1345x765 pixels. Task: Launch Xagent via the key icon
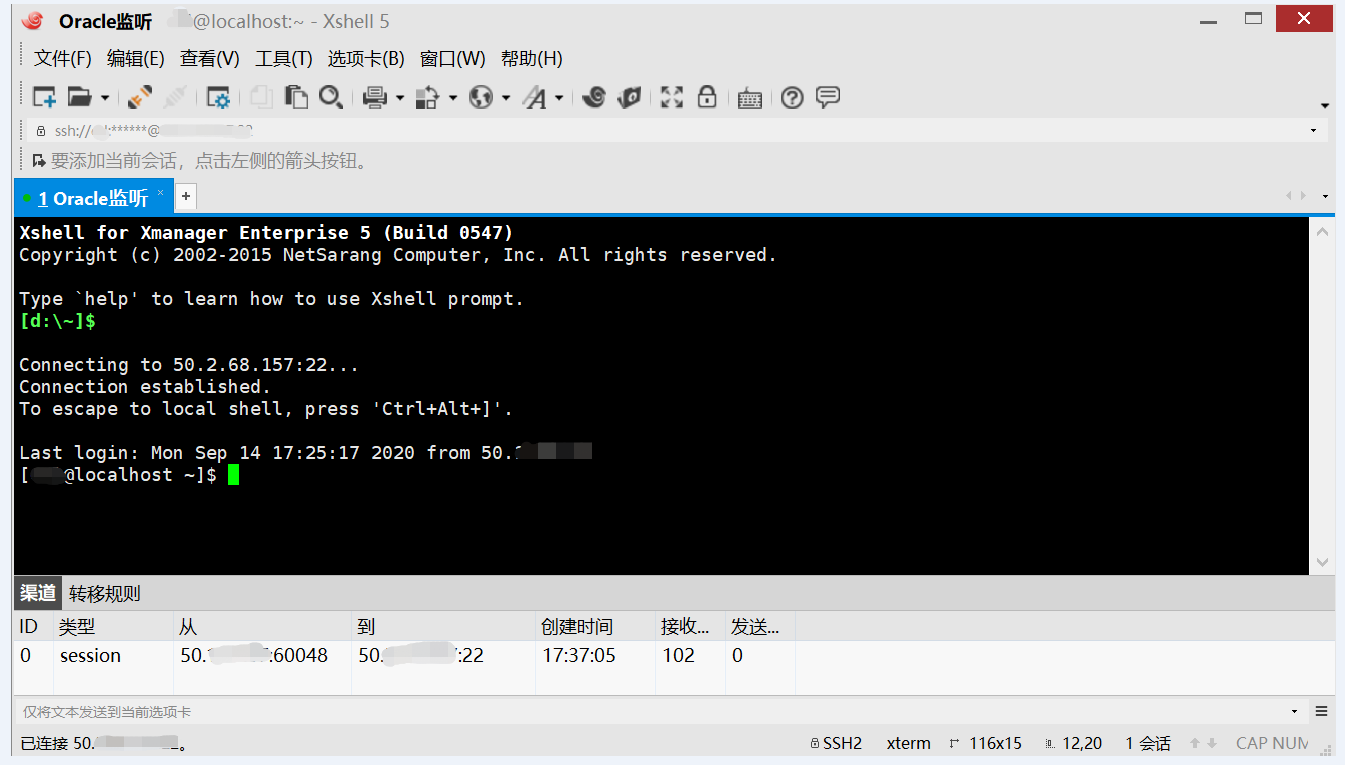point(629,97)
